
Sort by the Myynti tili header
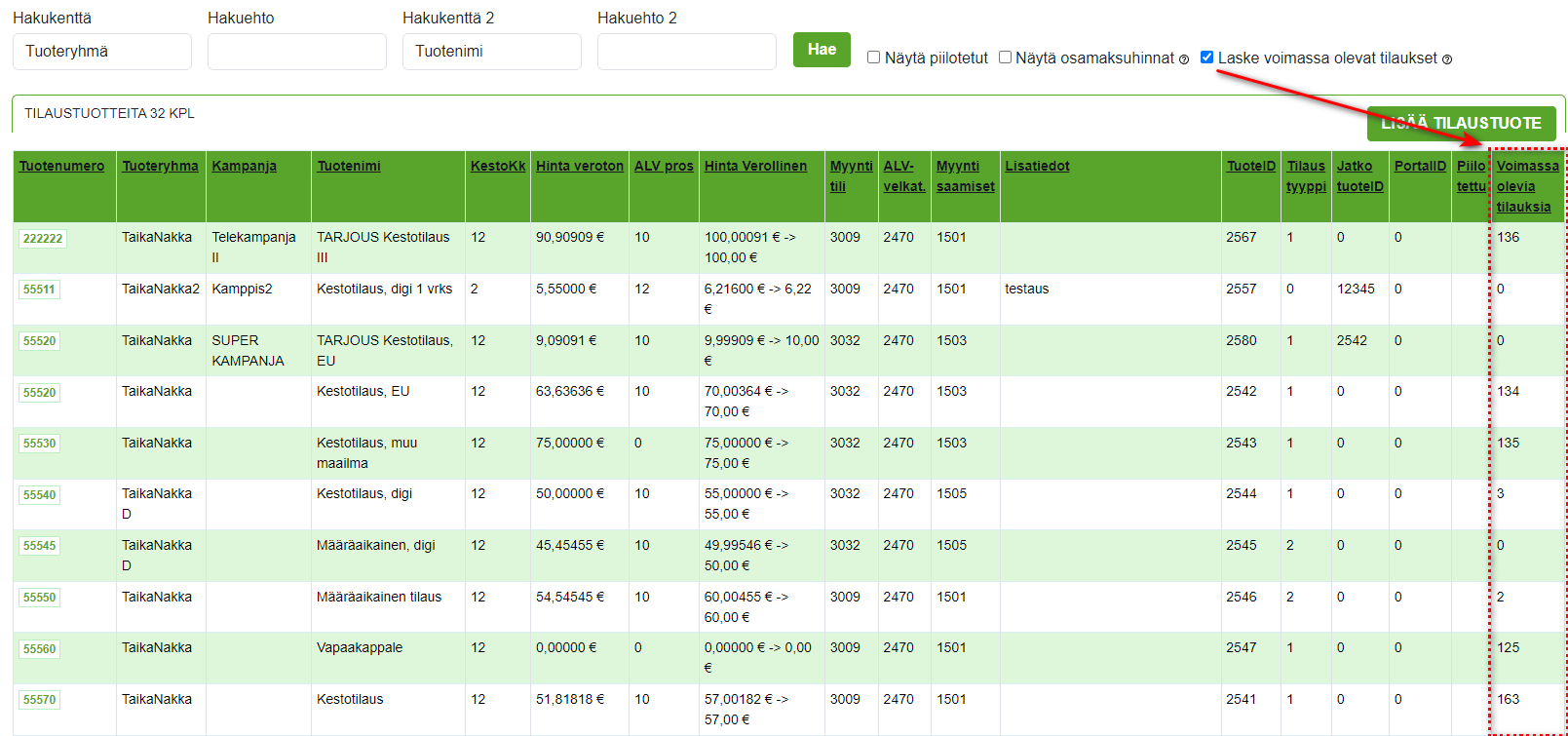tap(851, 176)
